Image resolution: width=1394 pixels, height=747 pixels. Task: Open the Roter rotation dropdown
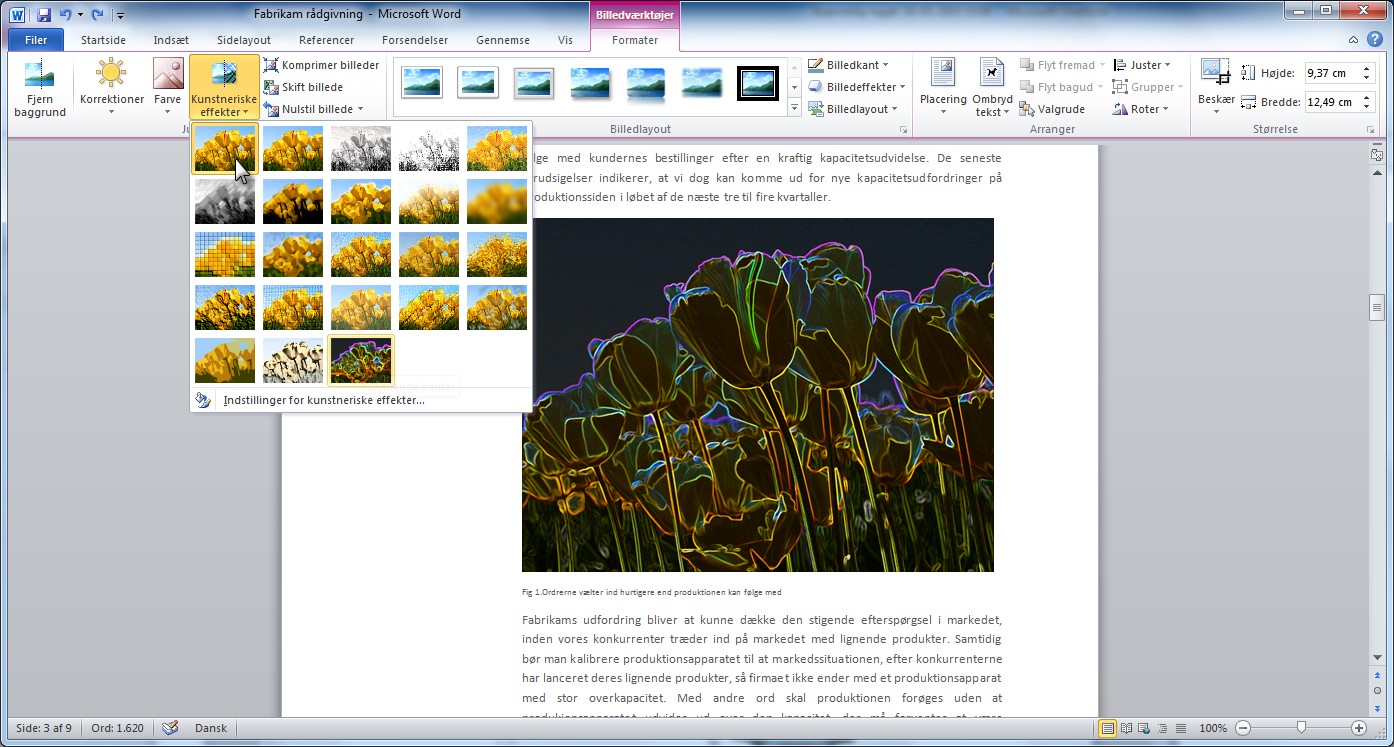point(1143,109)
